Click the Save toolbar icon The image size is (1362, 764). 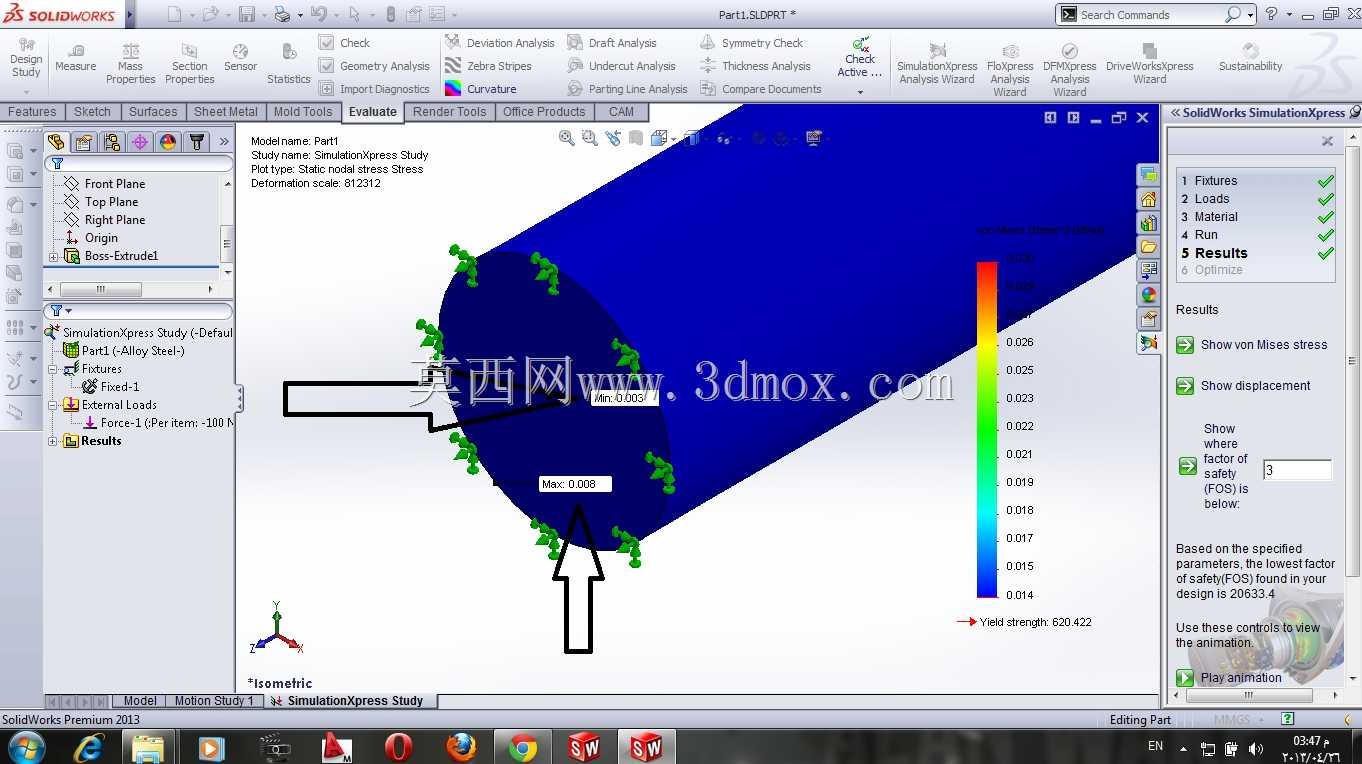coord(246,14)
